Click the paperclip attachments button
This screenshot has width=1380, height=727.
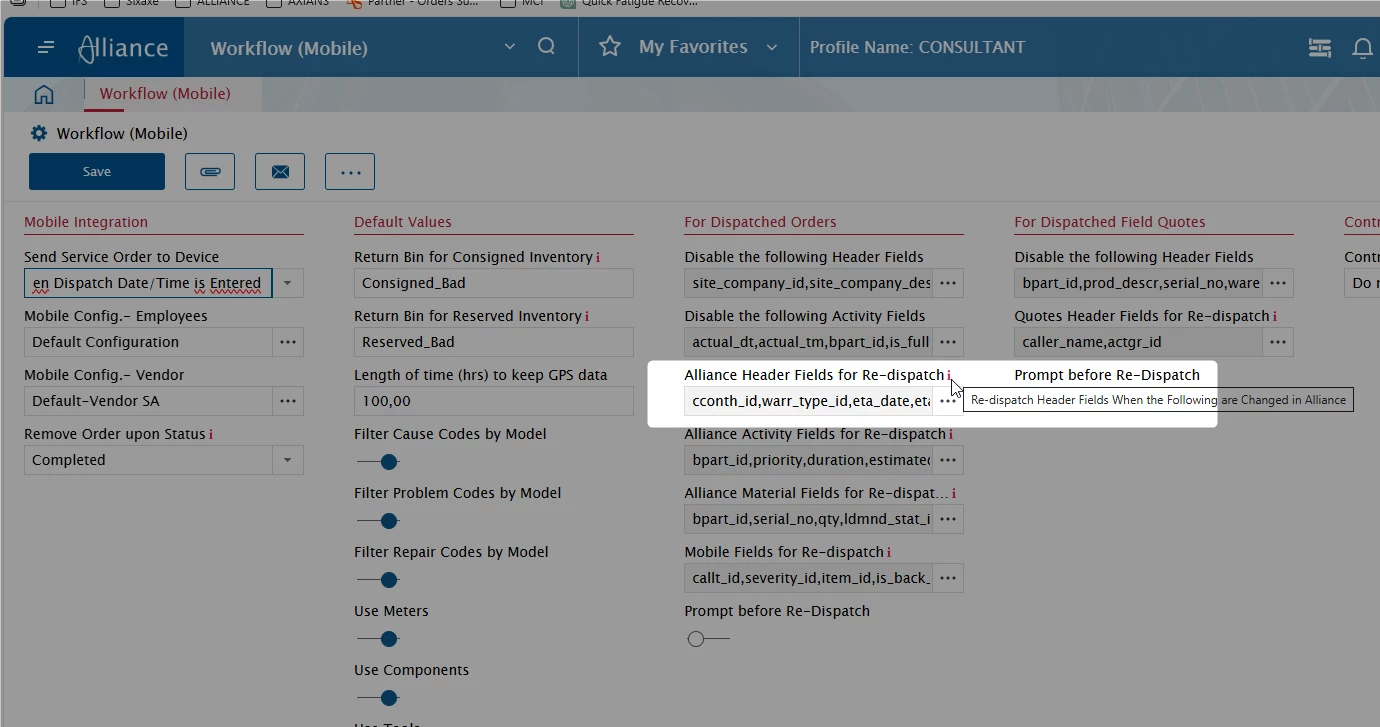point(210,172)
